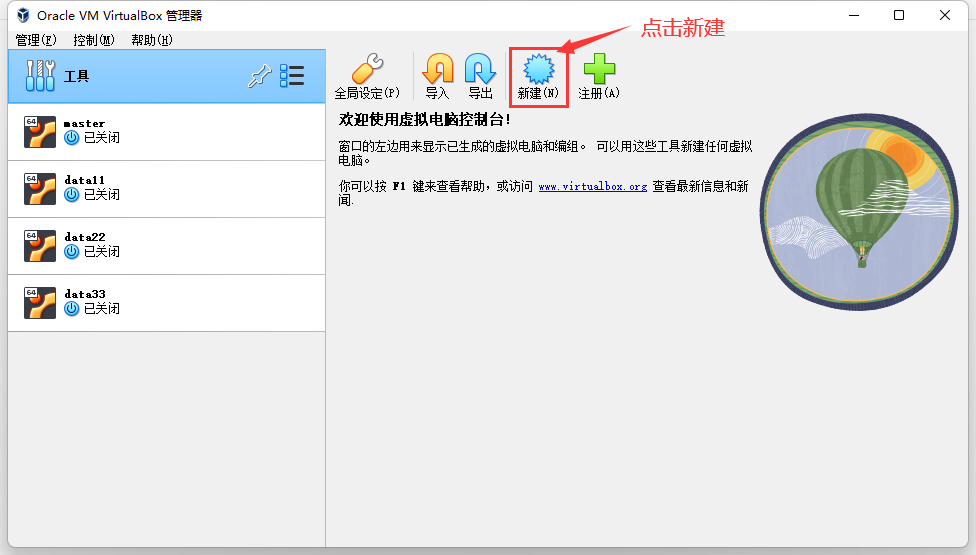The width and height of the screenshot is (976, 555).
Task: Click the Import (导入) arrow icon
Action: [x=438, y=68]
